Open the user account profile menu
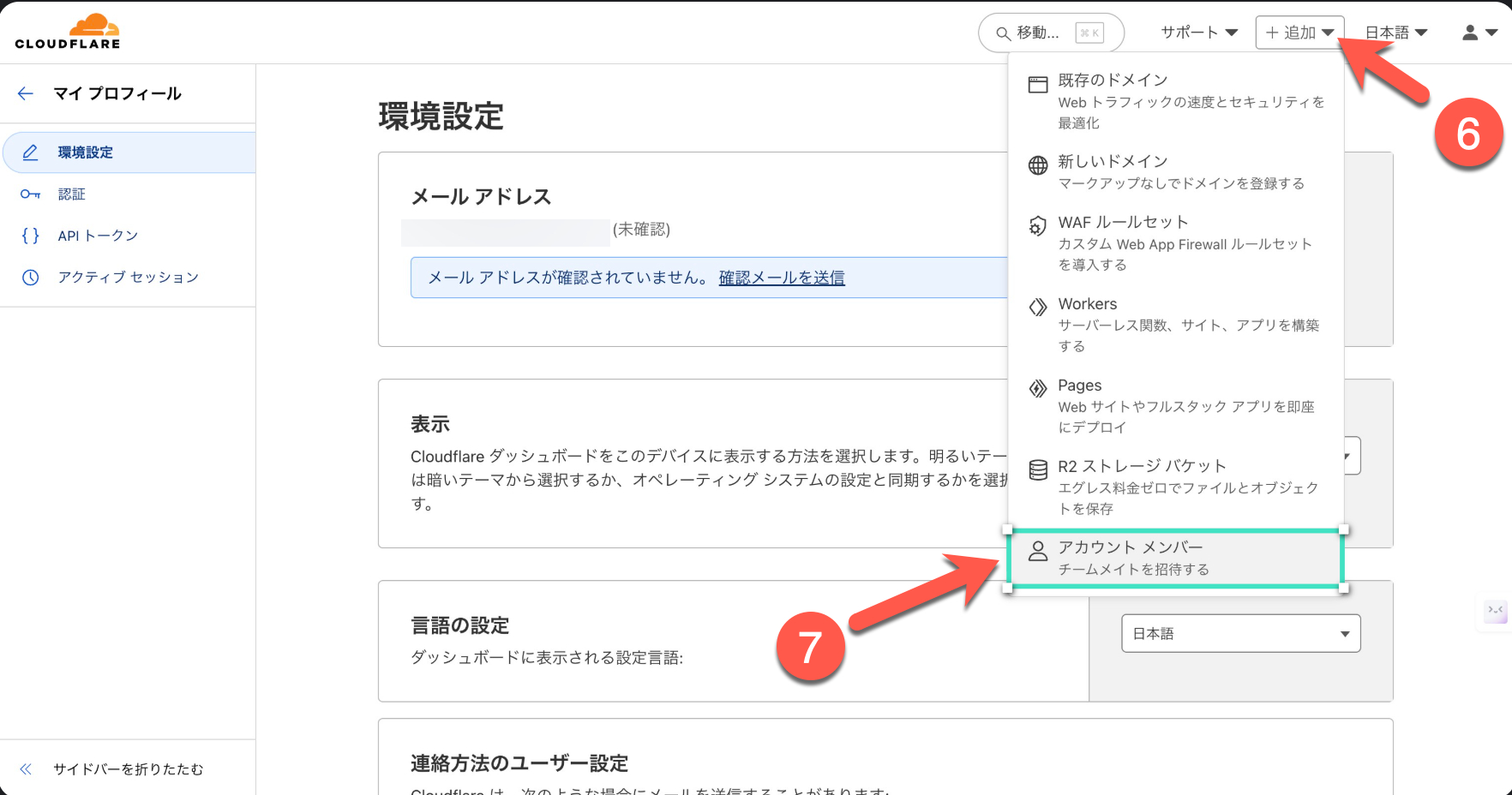Viewport: 1512px width, 795px height. [x=1479, y=33]
